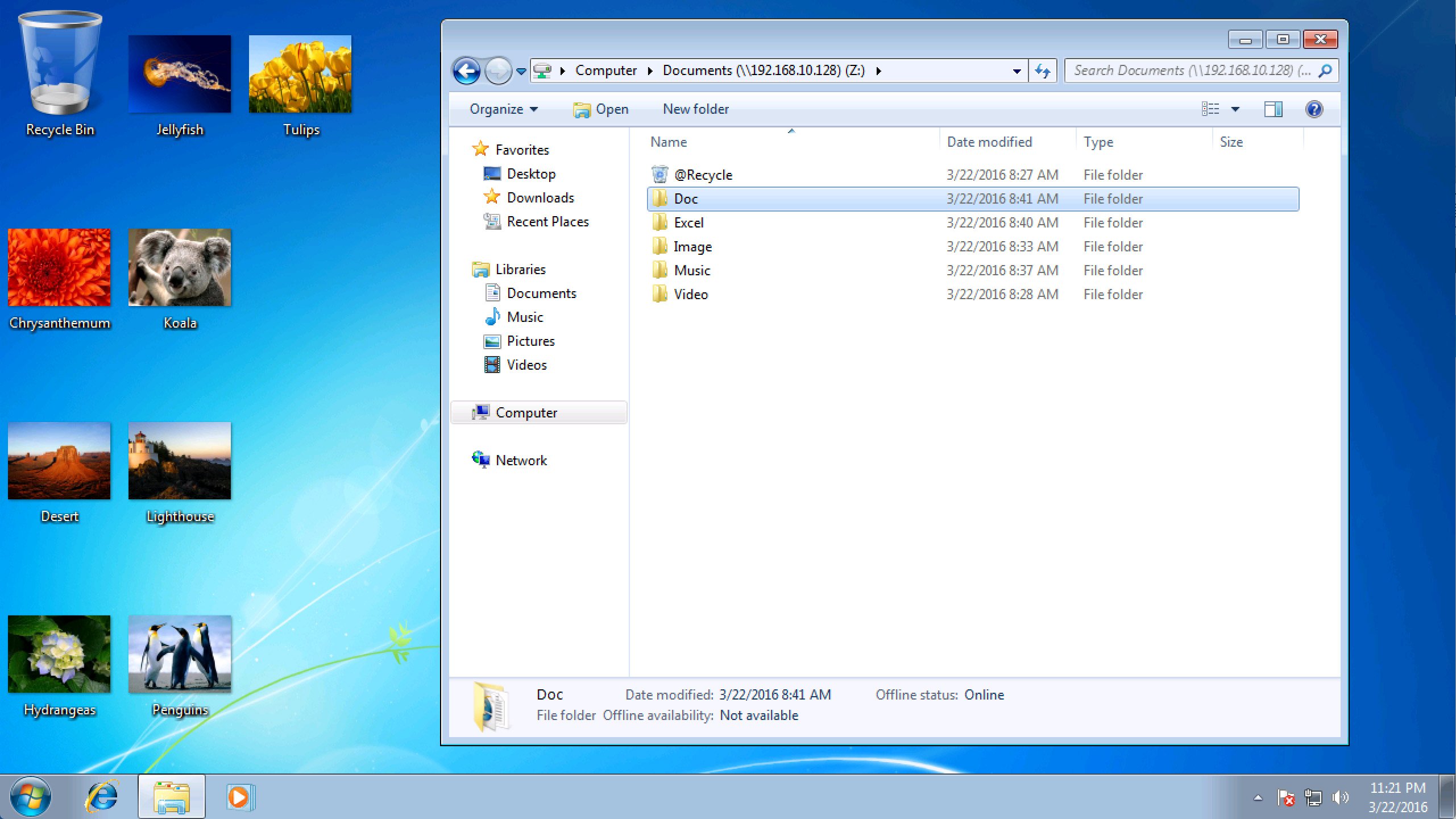Open the Music library in sidebar
The image size is (1456, 819).
click(x=514, y=317)
